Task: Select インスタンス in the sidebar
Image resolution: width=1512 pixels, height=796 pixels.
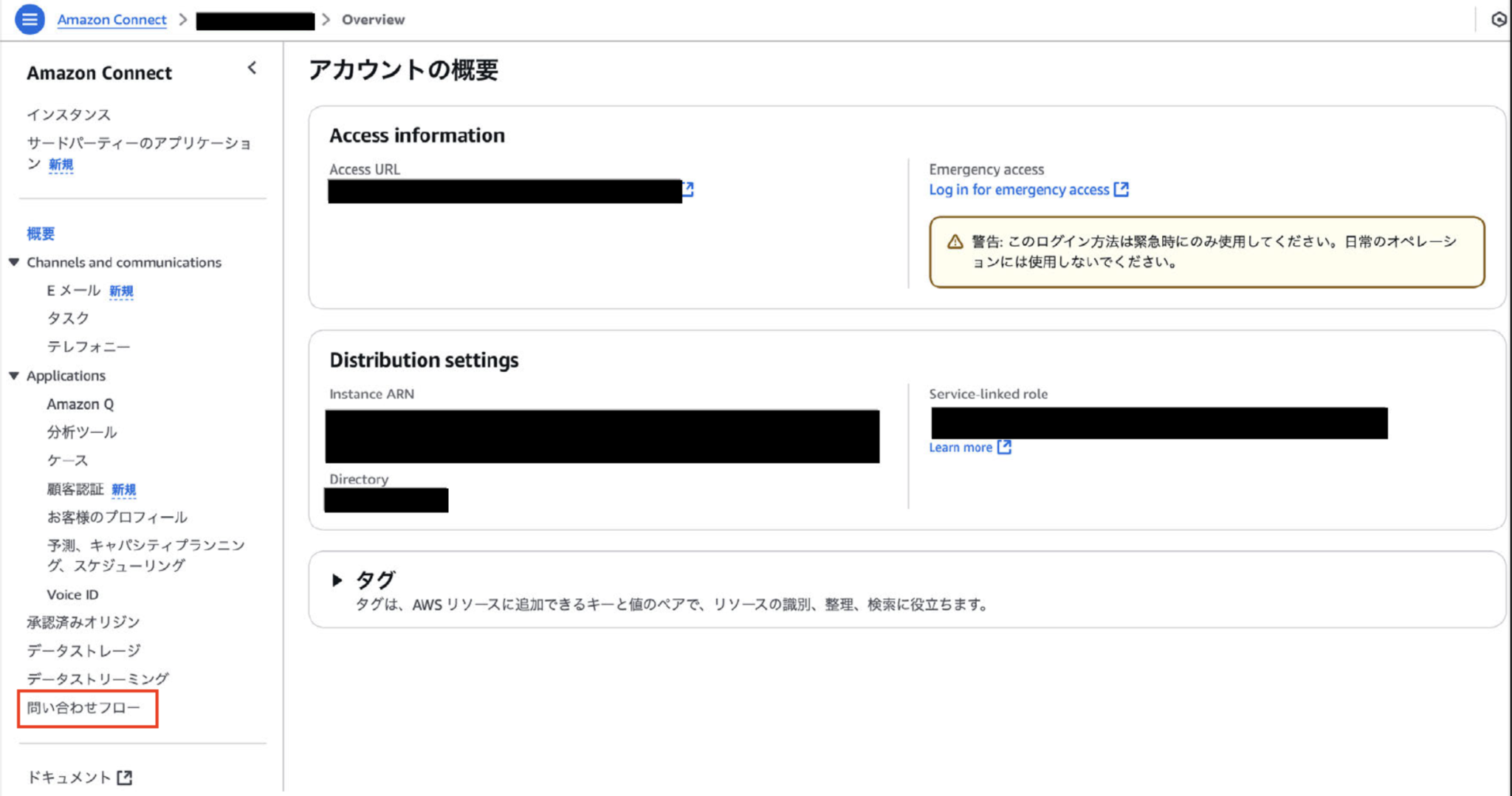Action: (69, 114)
